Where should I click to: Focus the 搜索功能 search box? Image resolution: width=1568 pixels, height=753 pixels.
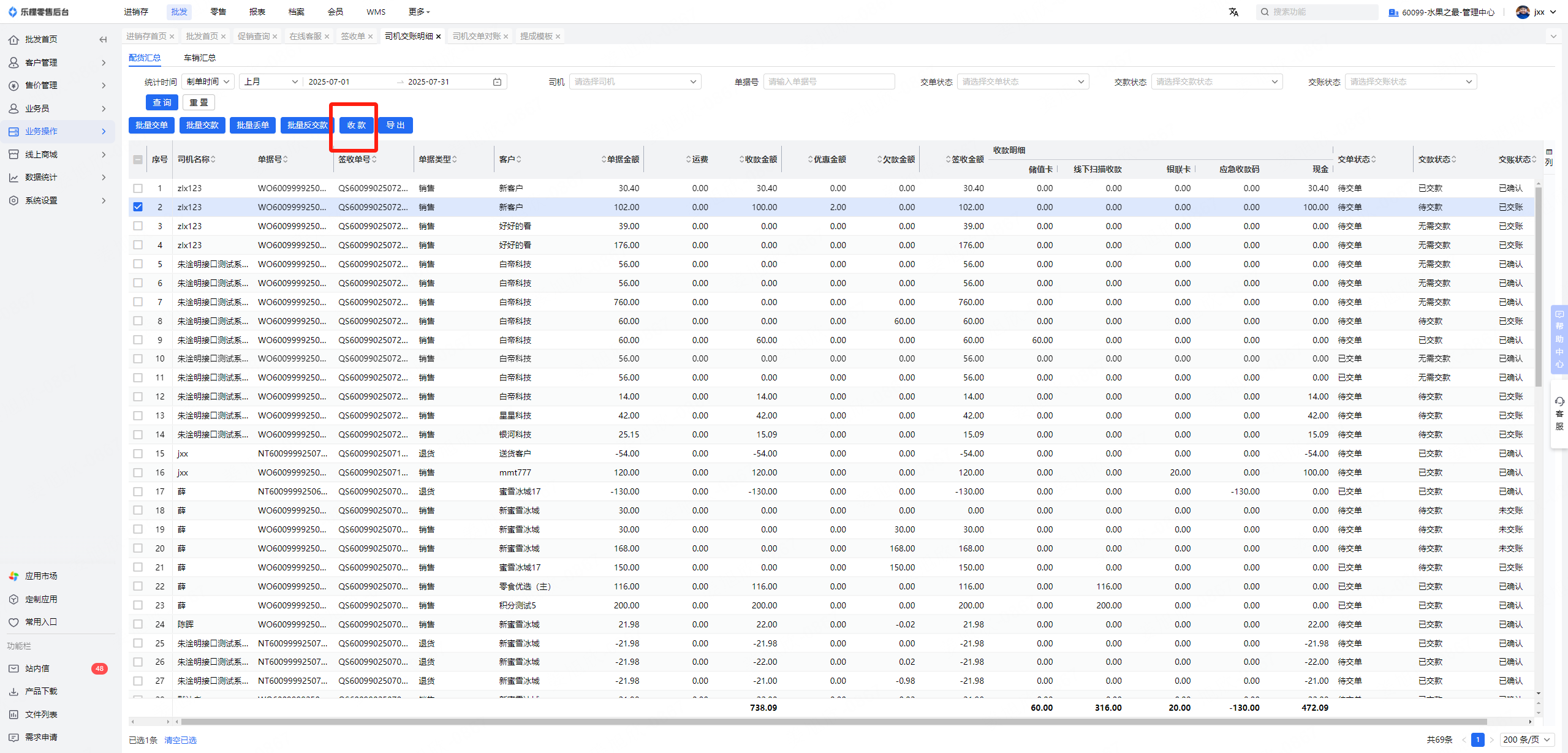click(1317, 12)
